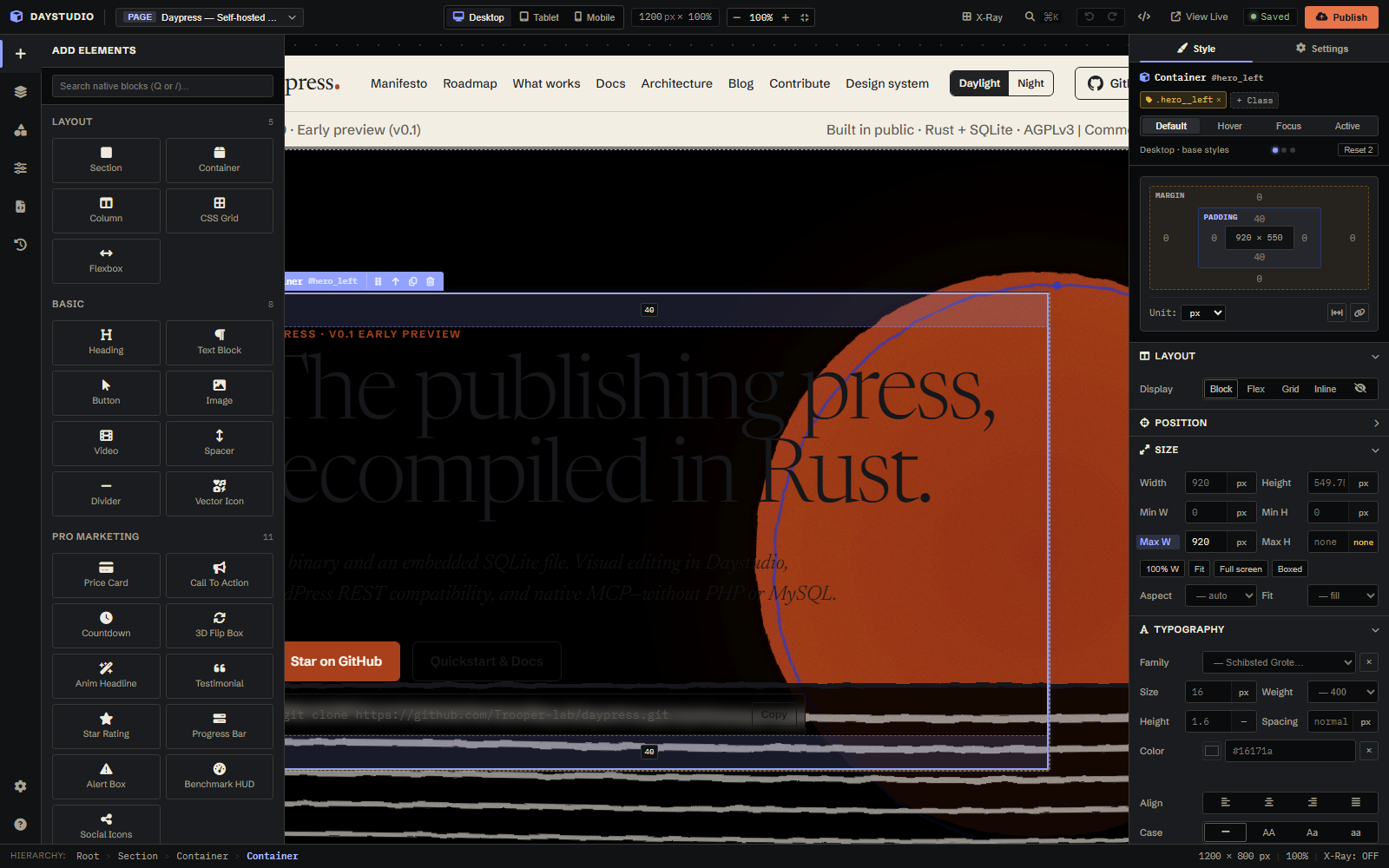Insert a Benchmark HUD element
Image resolution: width=1389 pixels, height=868 pixels.
[x=220, y=776]
